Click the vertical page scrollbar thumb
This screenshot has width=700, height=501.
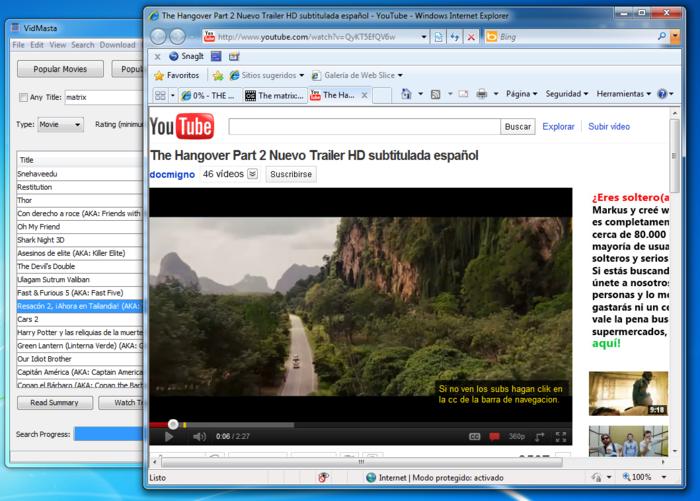[674, 155]
